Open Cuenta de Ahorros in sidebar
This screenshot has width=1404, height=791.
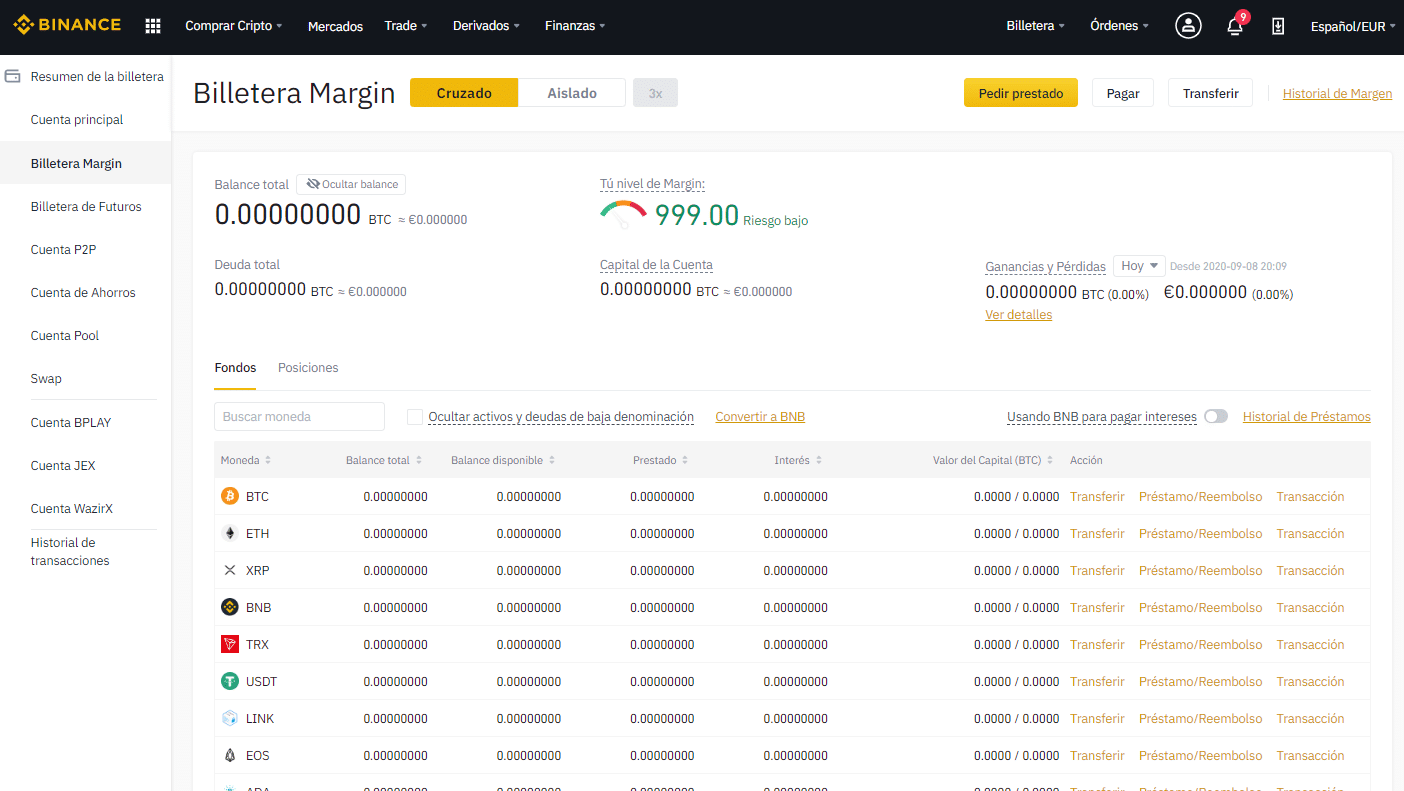pyautogui.click(x=83, y=293)
